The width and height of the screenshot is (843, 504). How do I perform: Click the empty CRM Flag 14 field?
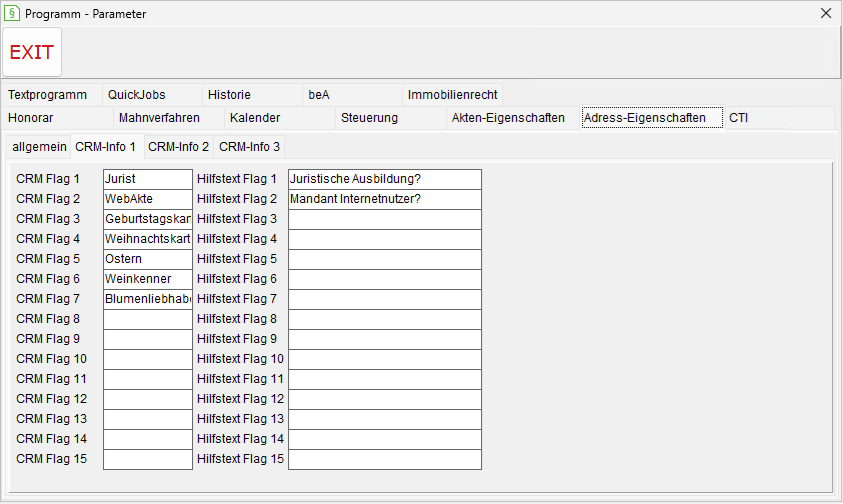pyautogui.click(x=148, y=439)
